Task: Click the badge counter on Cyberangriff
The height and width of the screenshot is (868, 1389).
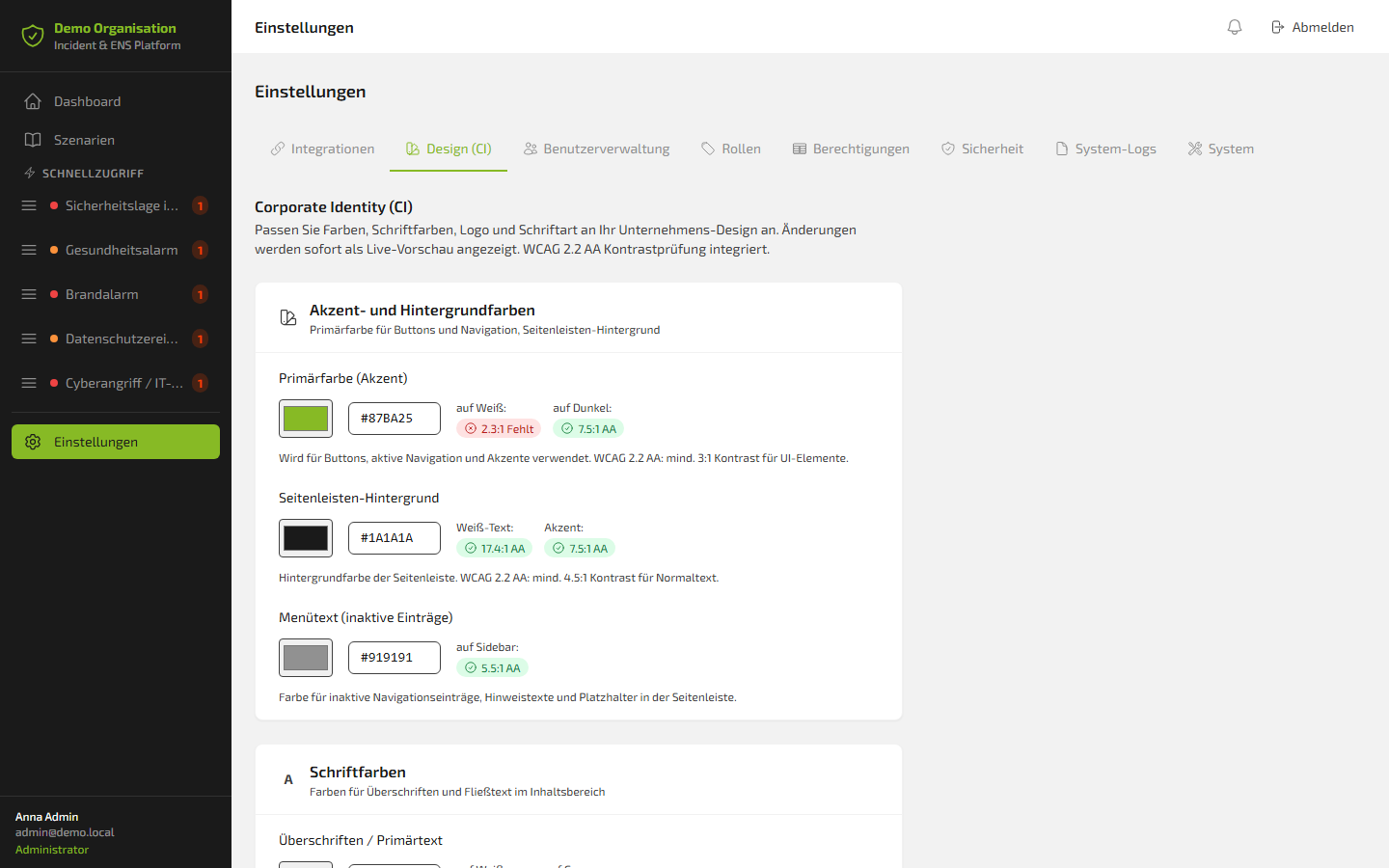Action: pos(200,383)
